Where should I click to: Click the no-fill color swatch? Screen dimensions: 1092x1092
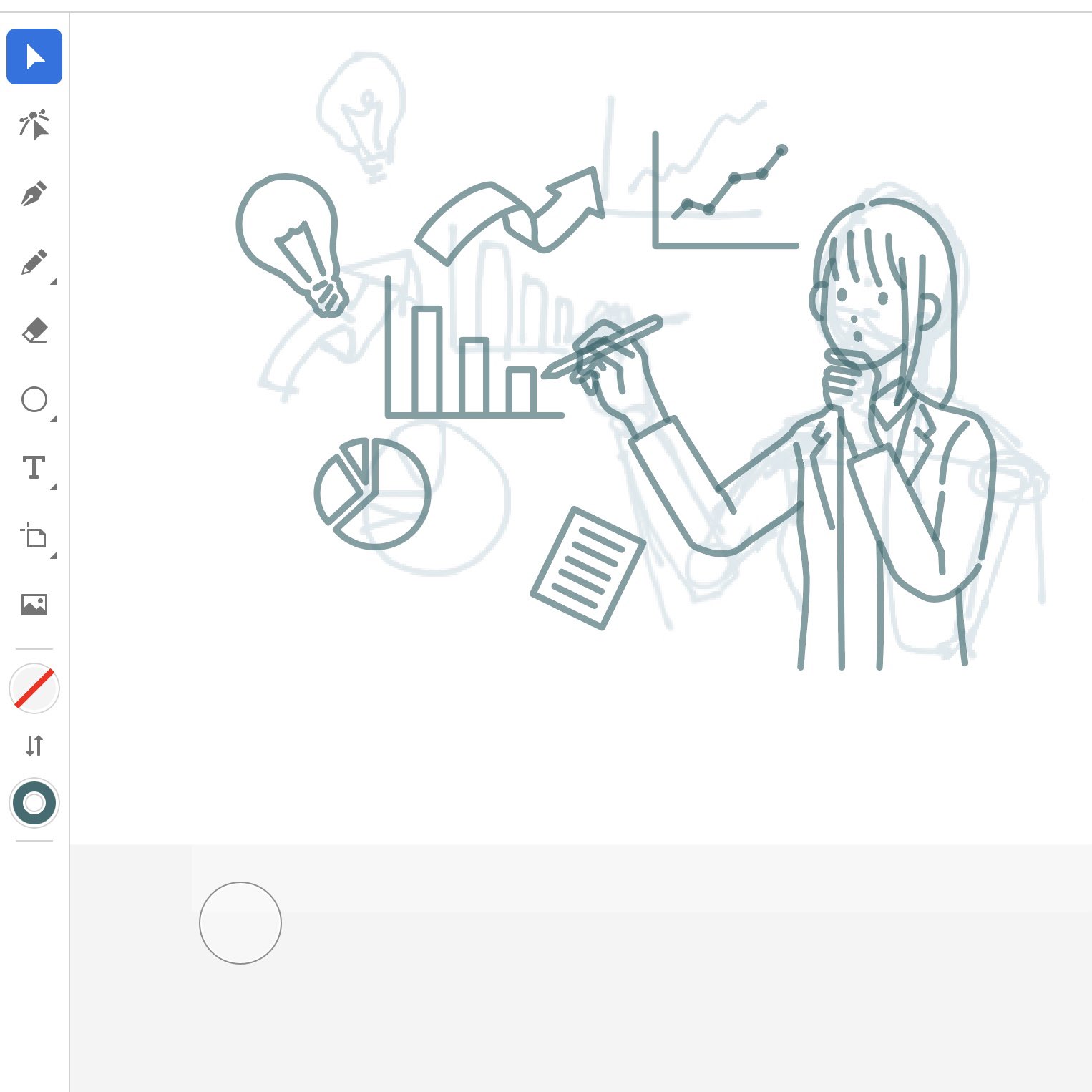click(x=34, y=688)
